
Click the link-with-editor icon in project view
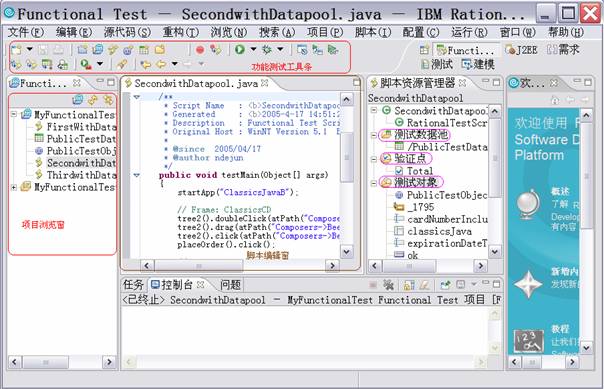(92, 100)
